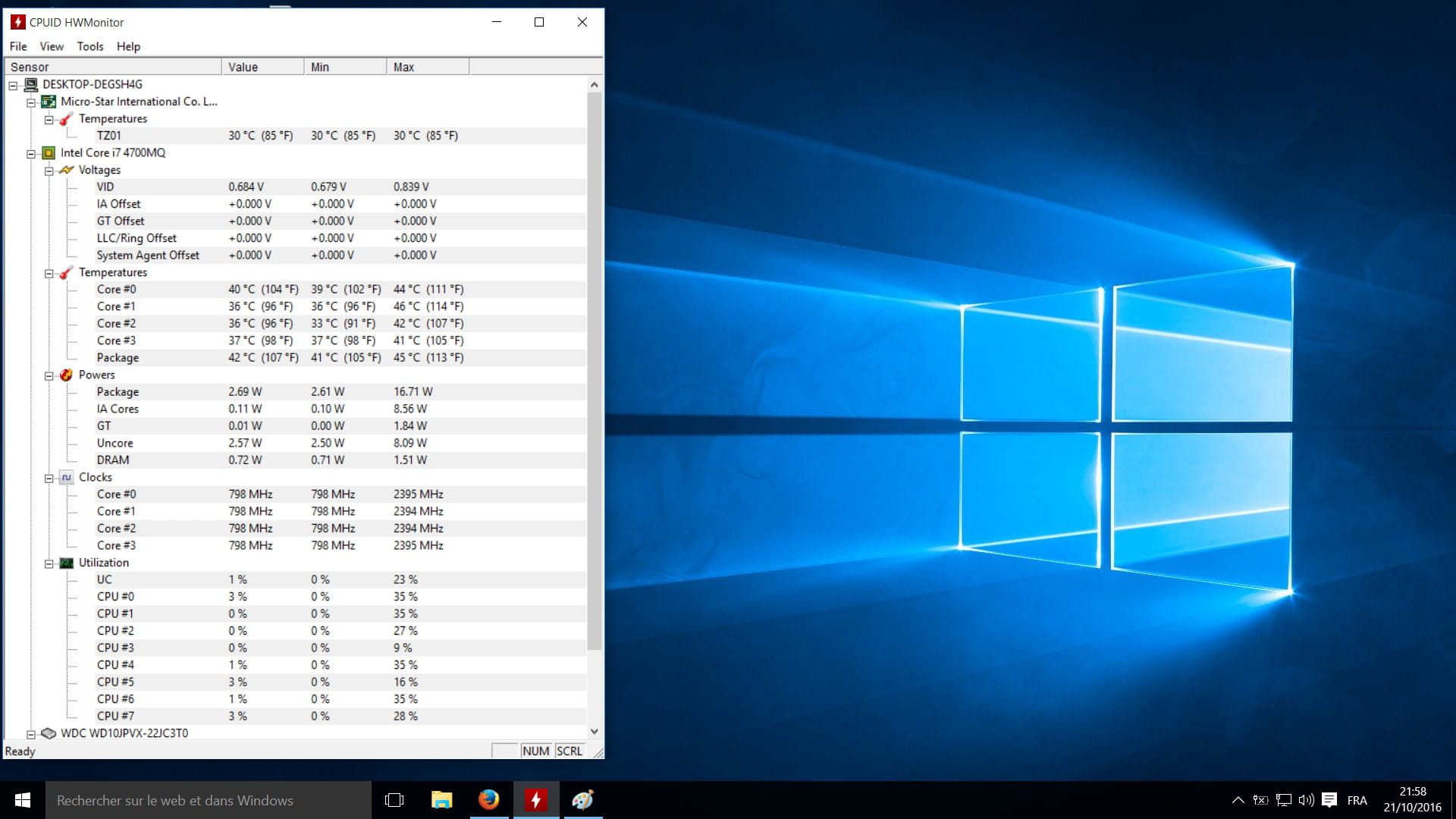The width and height of the screenshot is (1456, 819).
Task: Open the View menu
Action: point(52,46)
